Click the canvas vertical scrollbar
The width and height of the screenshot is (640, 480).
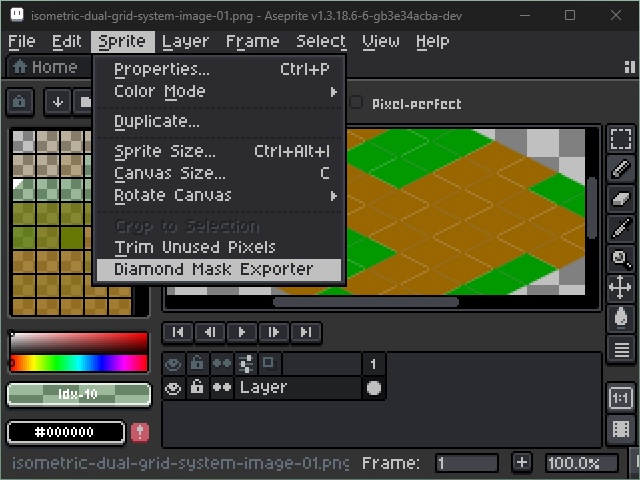click(x=592, y=208)
